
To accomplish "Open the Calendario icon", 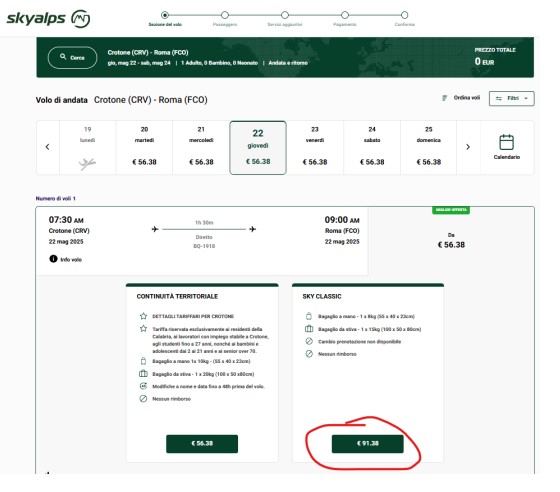I will (x=506, y=142).
